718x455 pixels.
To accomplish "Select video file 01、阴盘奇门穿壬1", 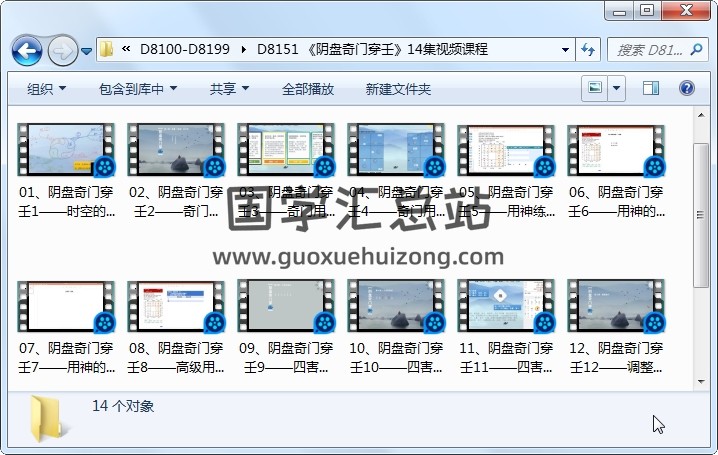I will pyautogui.click(x=66, y=150).
